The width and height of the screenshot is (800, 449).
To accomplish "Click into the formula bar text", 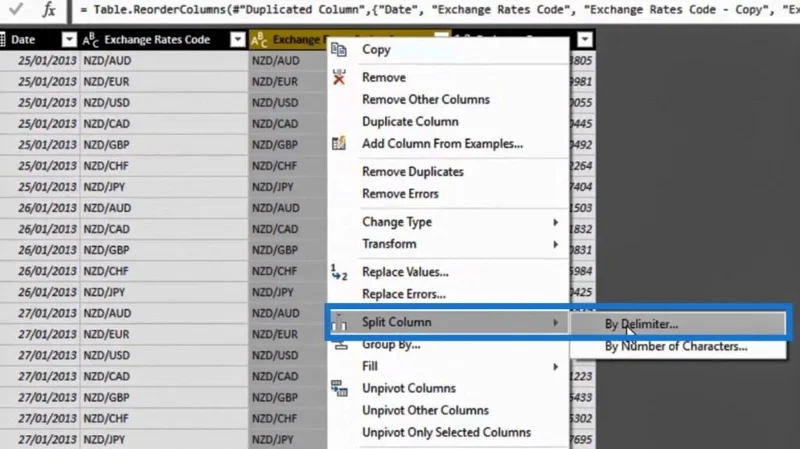I will (436, 10).
